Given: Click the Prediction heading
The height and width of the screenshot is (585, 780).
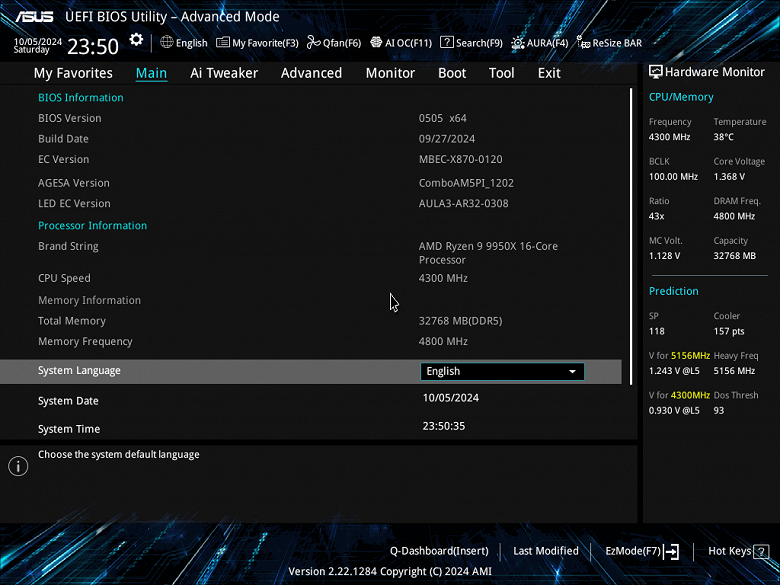Looking at the screenshot, I should click(674, 292).
